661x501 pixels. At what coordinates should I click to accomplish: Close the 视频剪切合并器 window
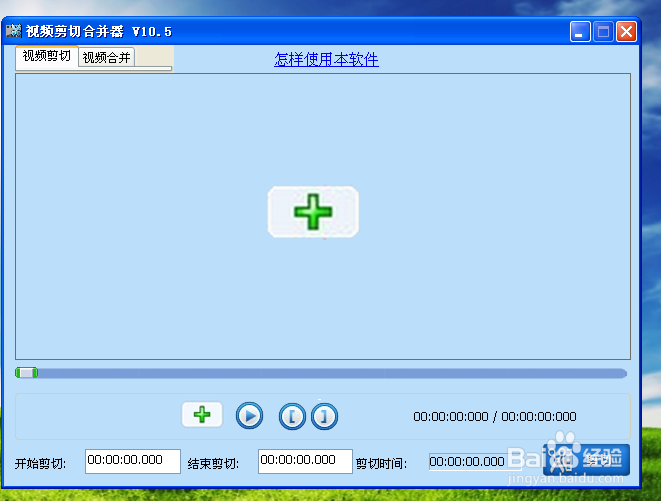(x=626, y=32)
